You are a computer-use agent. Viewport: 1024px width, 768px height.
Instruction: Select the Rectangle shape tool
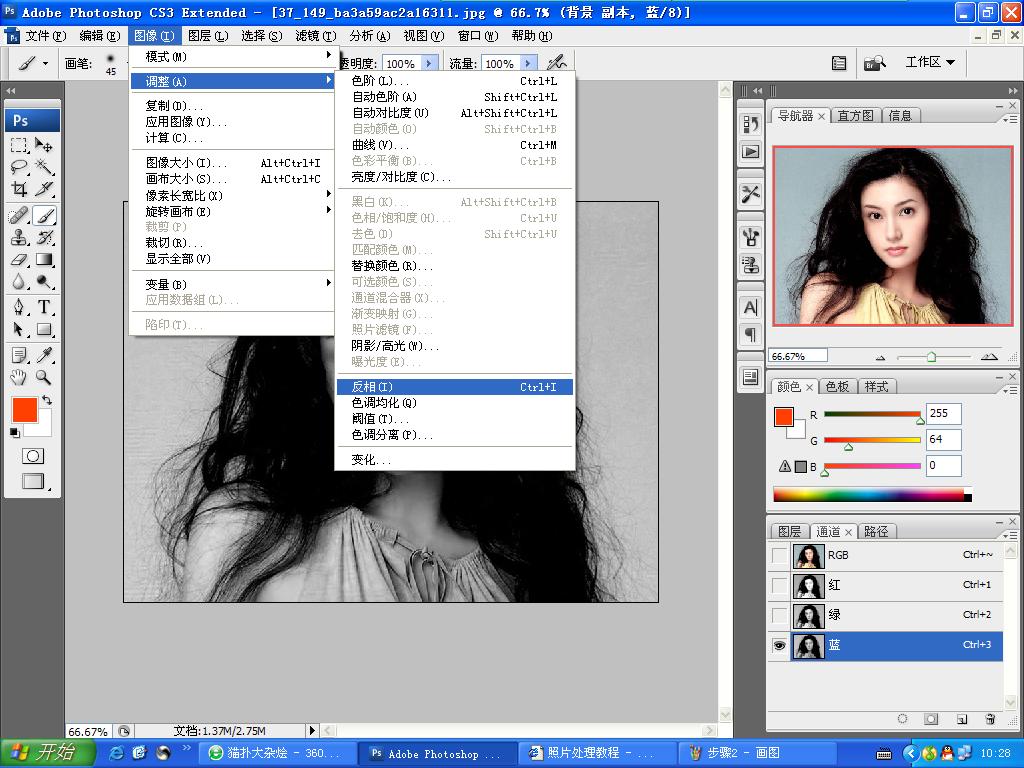[44, 329]
